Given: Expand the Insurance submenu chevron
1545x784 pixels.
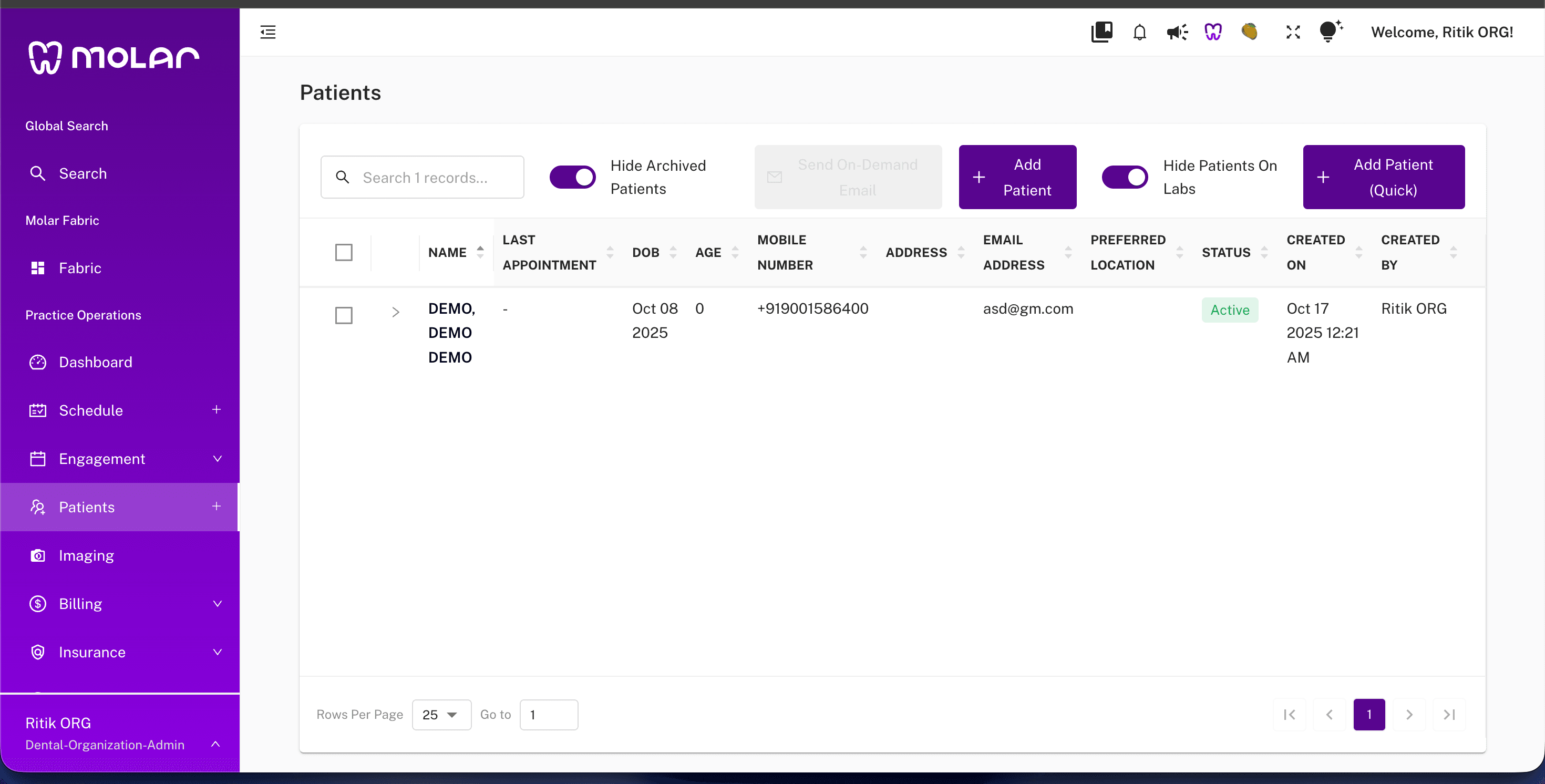Looking at the screenshot, I should [x=217, y=652].
